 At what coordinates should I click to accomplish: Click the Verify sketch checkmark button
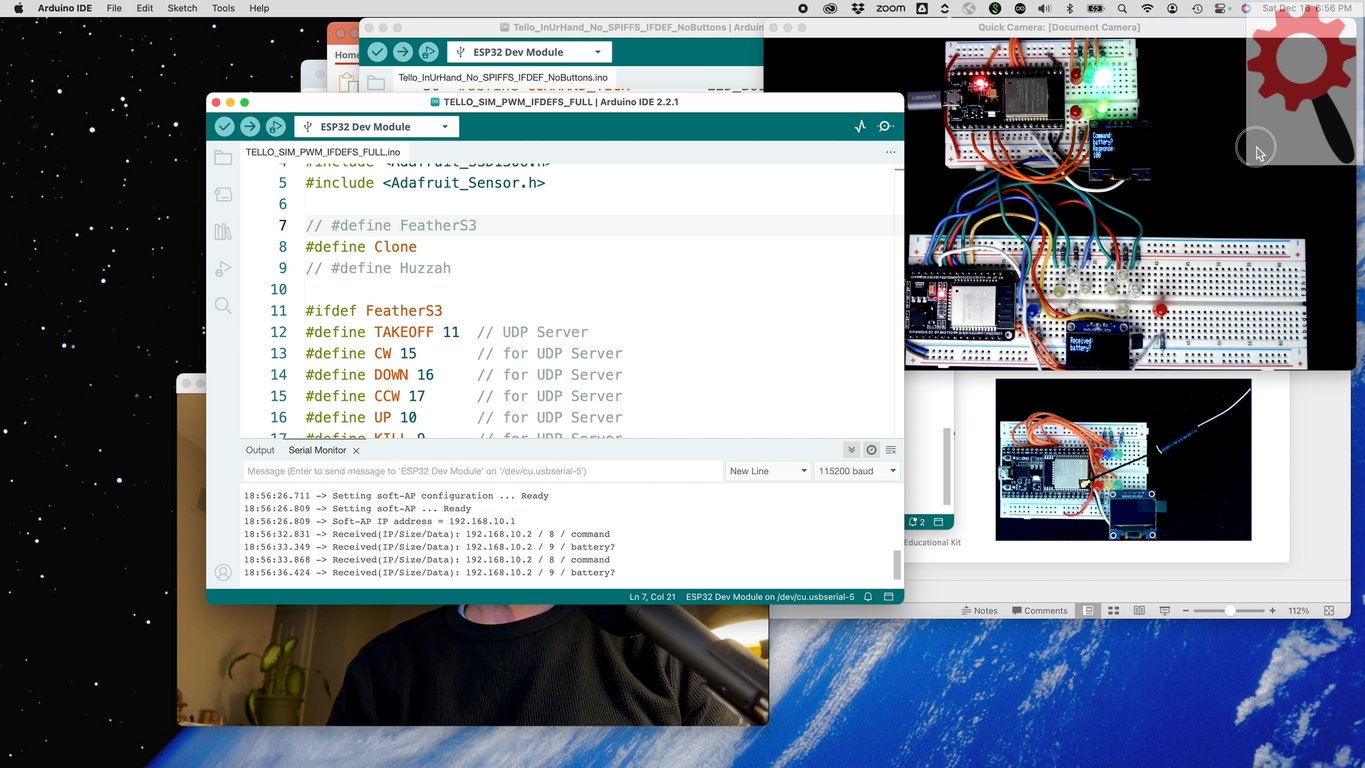[225, 127]
